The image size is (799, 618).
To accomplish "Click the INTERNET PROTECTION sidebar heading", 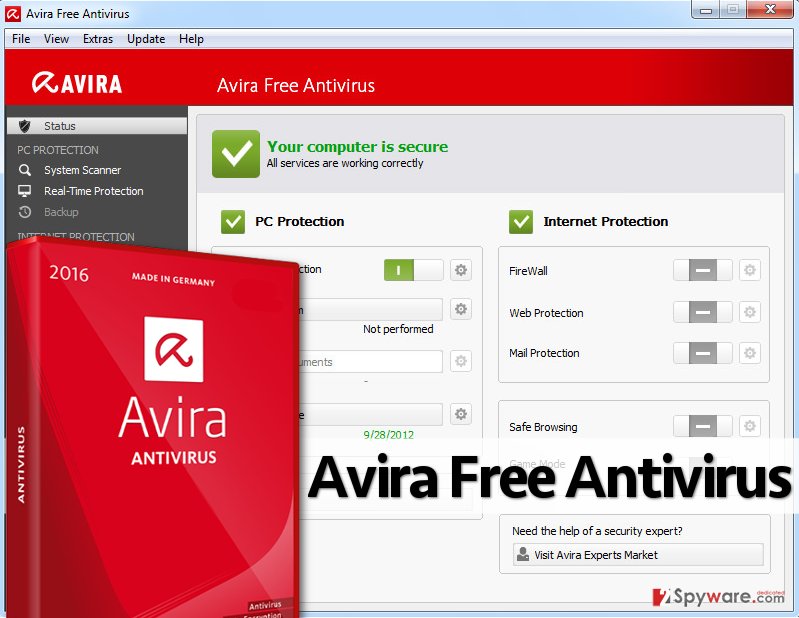I will pos(76,237).
